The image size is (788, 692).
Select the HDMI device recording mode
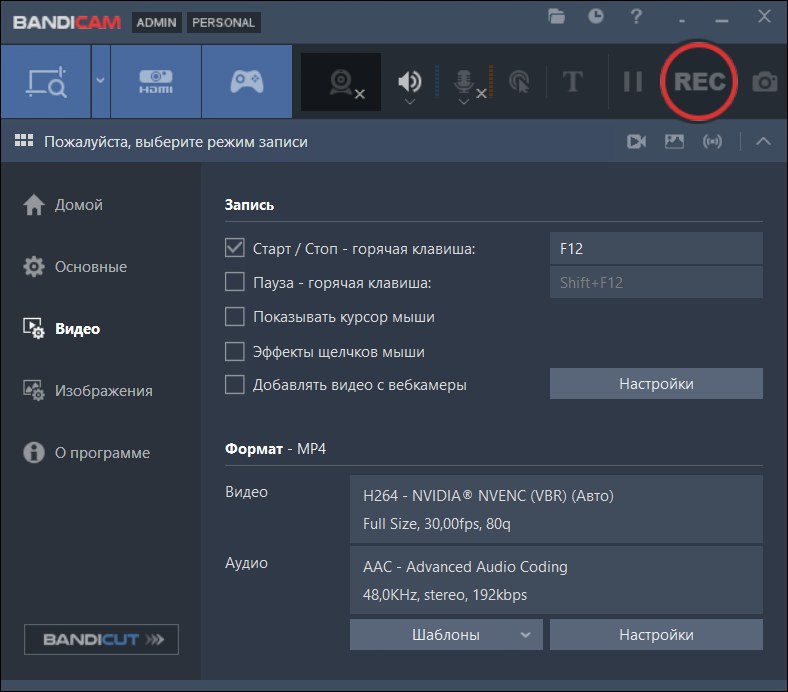click(x=155, y=82)
